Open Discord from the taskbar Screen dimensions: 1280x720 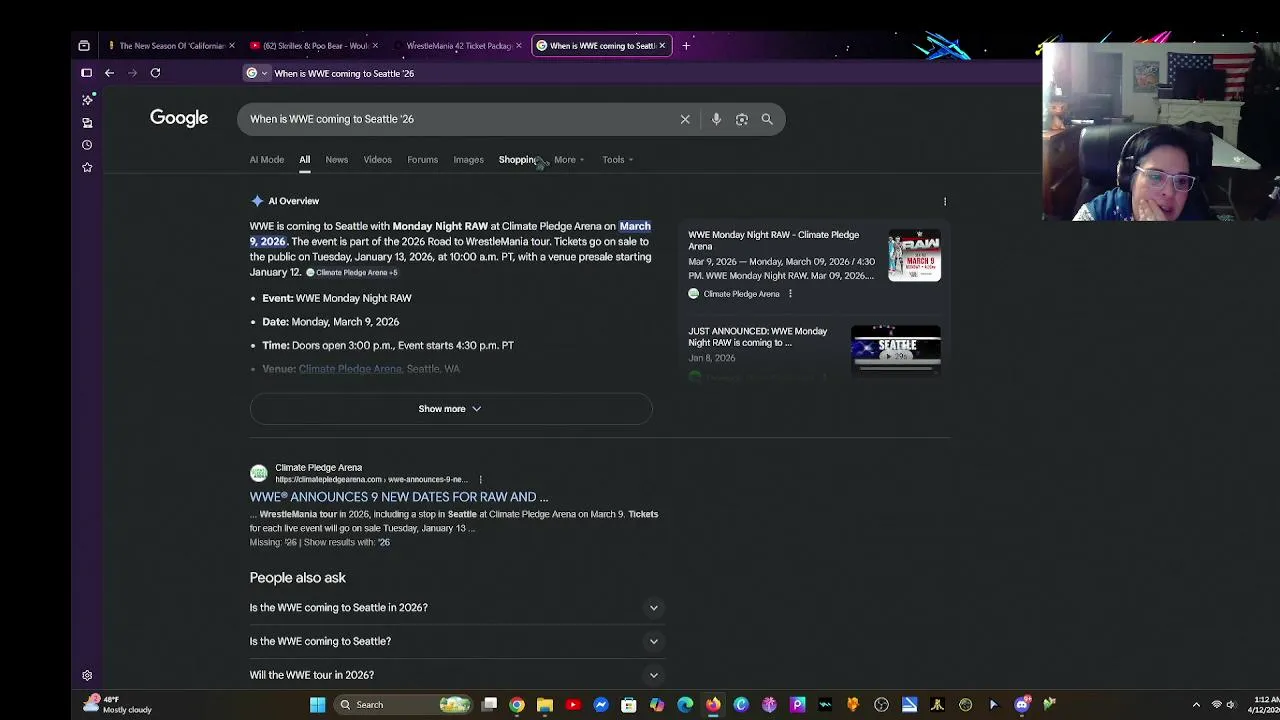click(x=1021, y=705)
